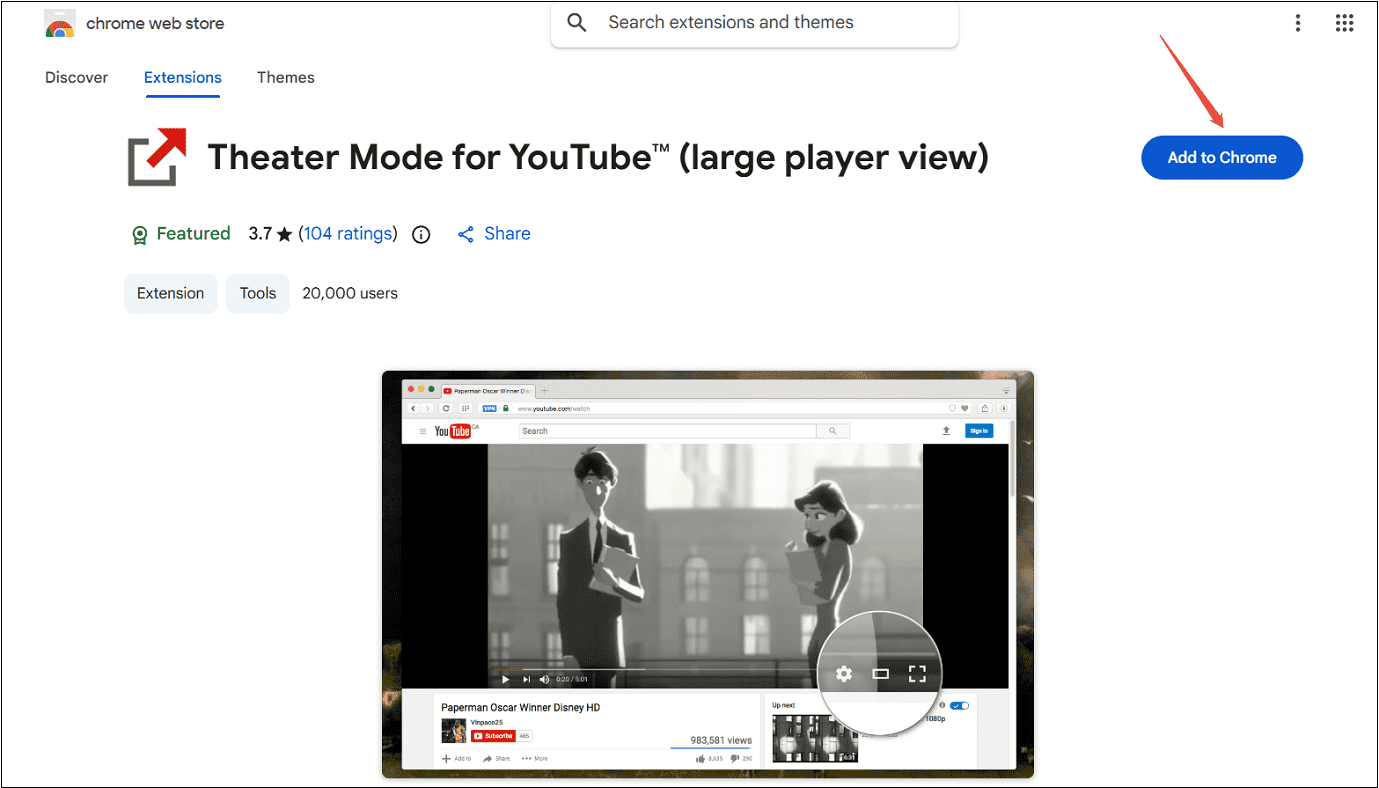This screenshot has width=1379, height=788.
Task: Open the Google Apps launcher grid
Action: (x=1344, y=22)
